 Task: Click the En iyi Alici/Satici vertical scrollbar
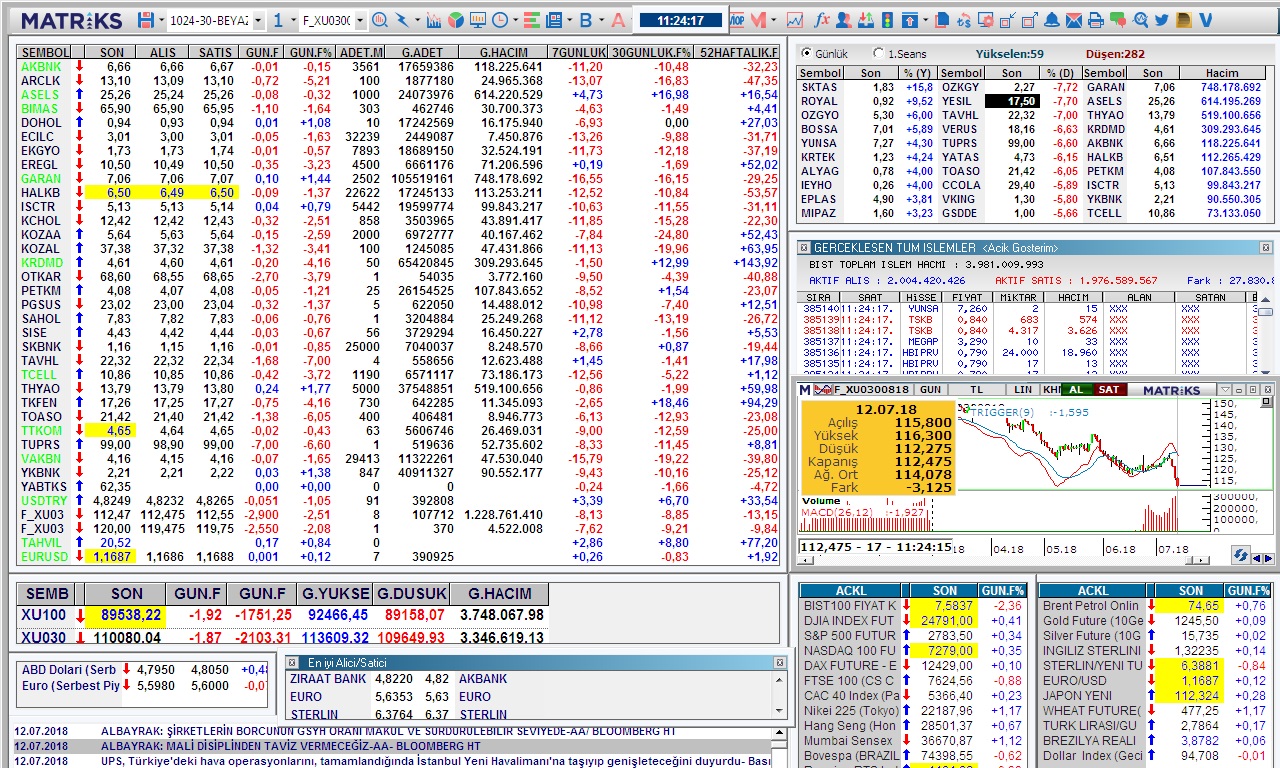[781, 694]
